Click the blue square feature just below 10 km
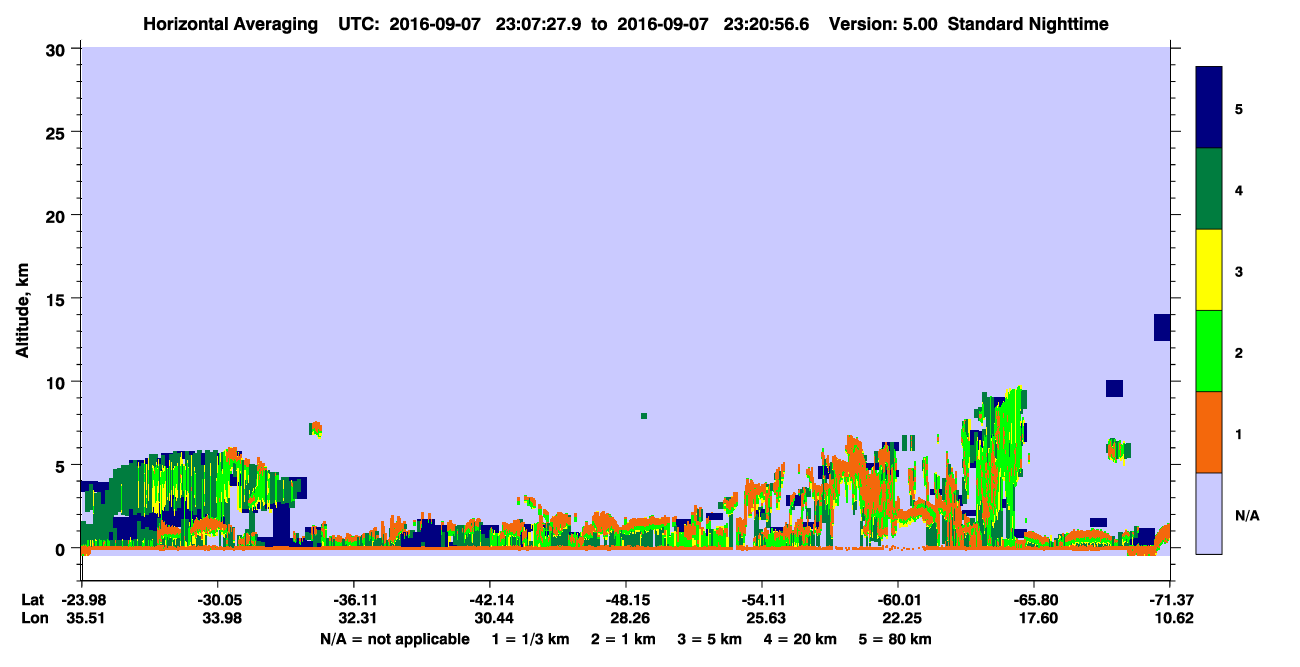The width and height of the screenshot is (1300, 667). [1114, 388]
